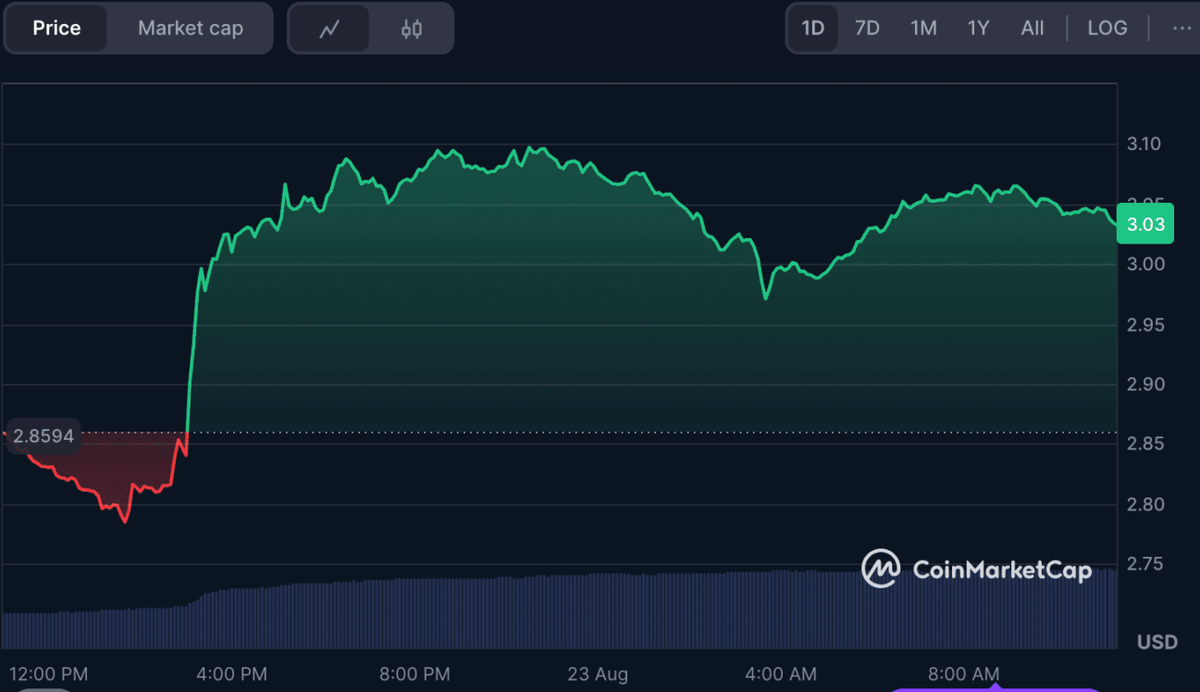The height and width of the screenshot is (692, 1200).
Task: Select the 1D timeframe tab
Action: pyautogui.click(x=813, y=28)
